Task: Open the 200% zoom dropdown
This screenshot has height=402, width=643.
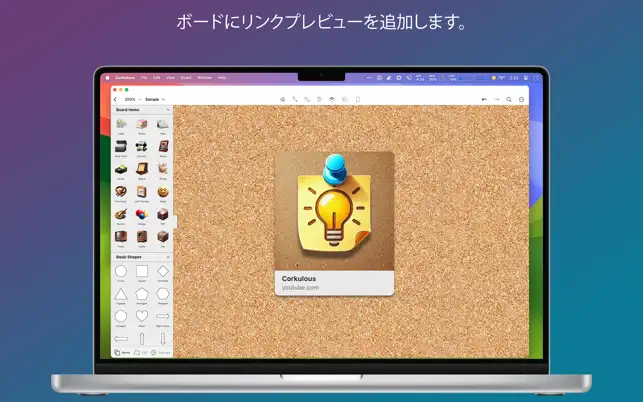Action: pos(132,99)
